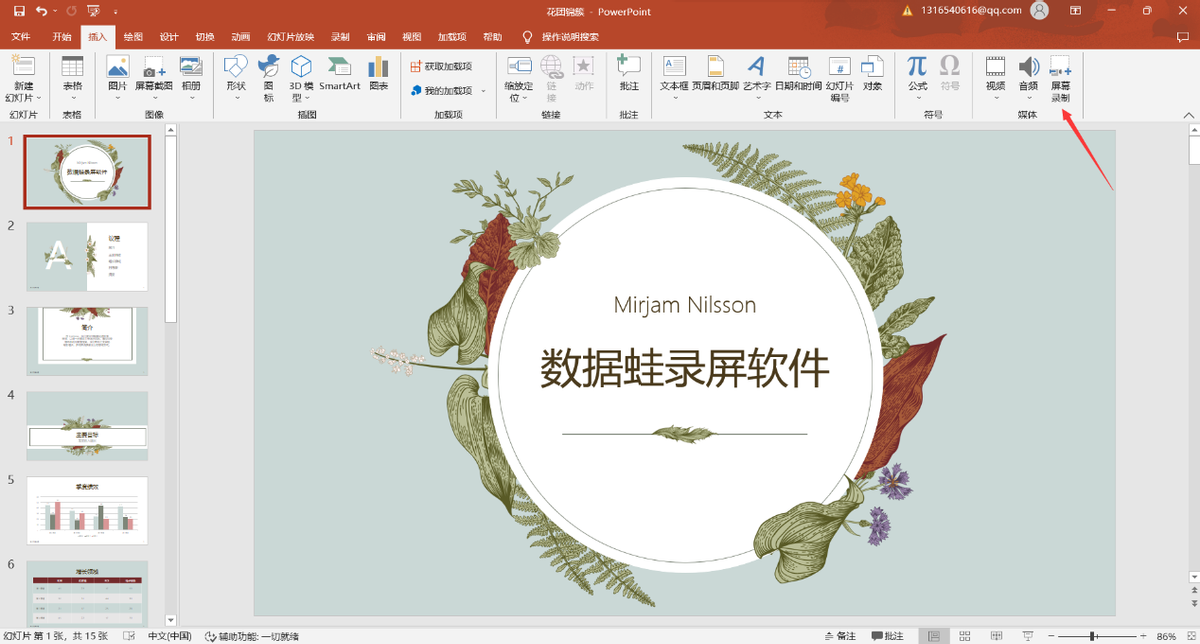Select slide 5 chart thumbnail

[87, 511]
